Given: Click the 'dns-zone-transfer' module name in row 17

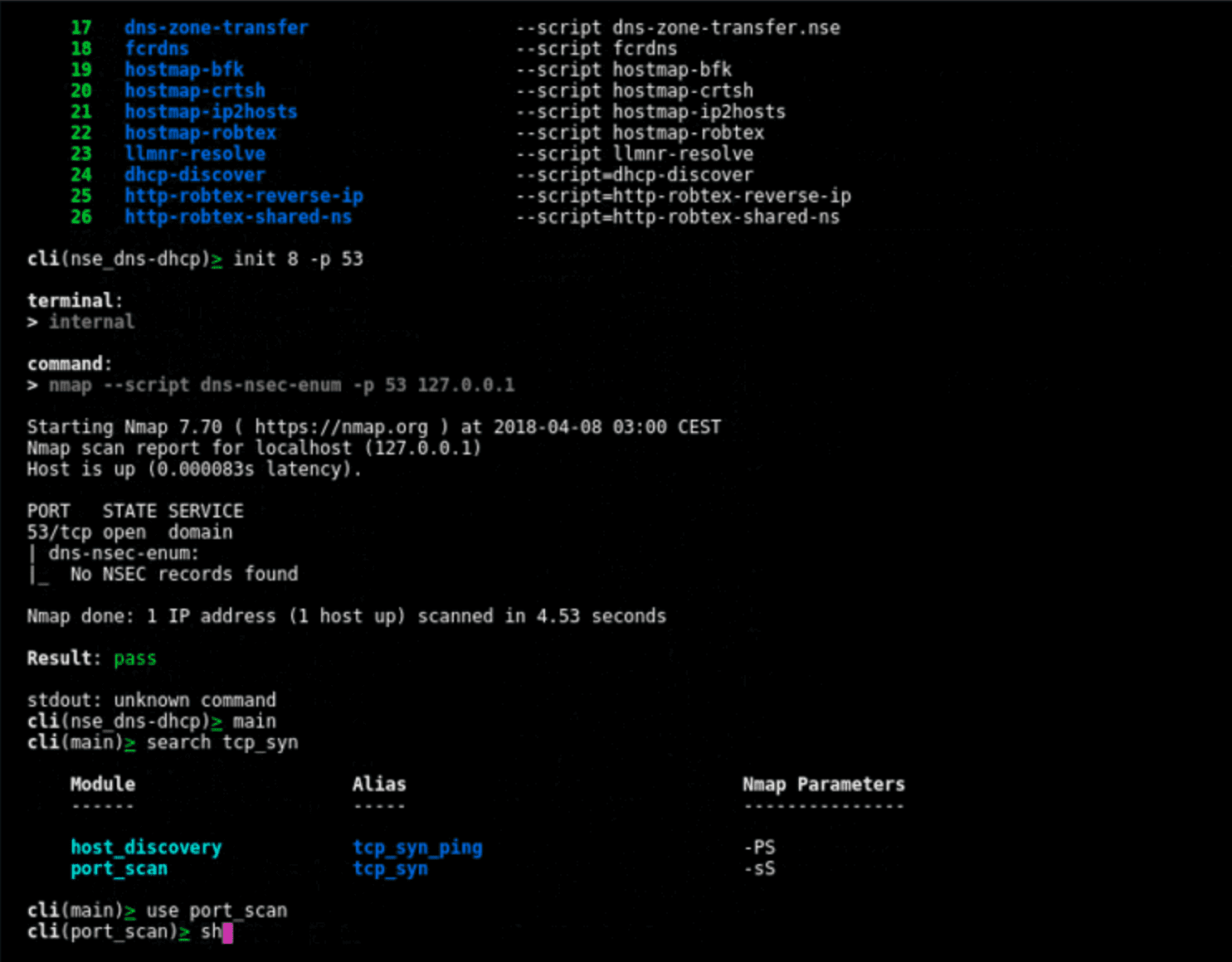Looking at the screenshot, I should [217, 27].
